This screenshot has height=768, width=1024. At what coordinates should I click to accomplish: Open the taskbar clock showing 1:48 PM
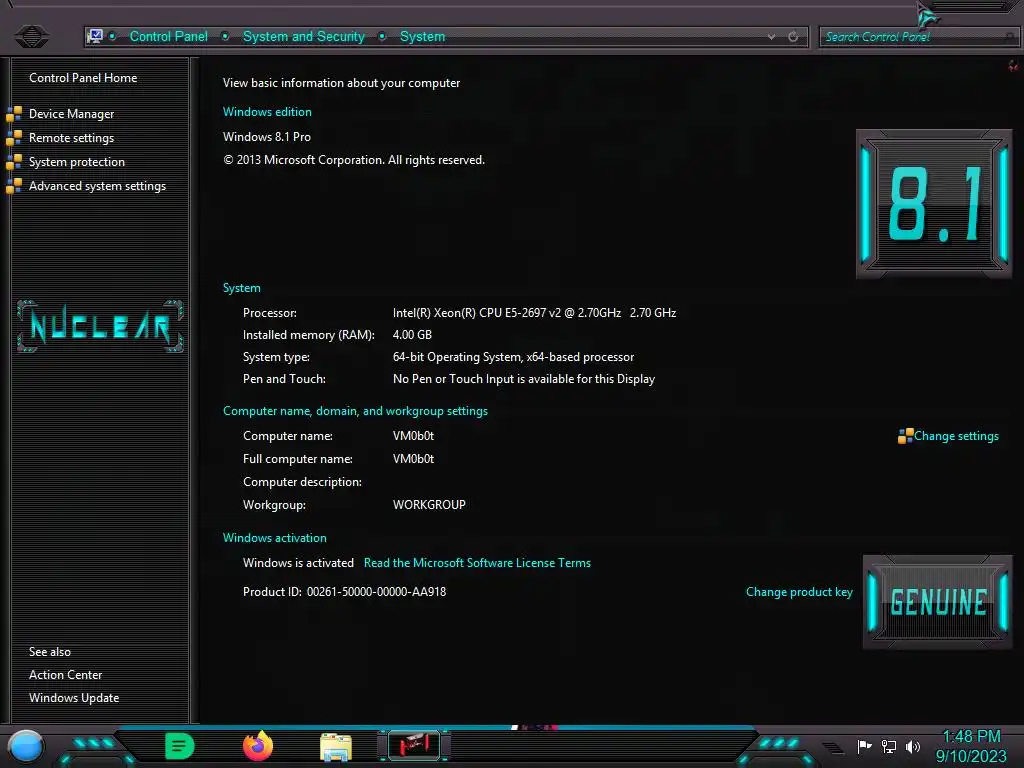971,746
